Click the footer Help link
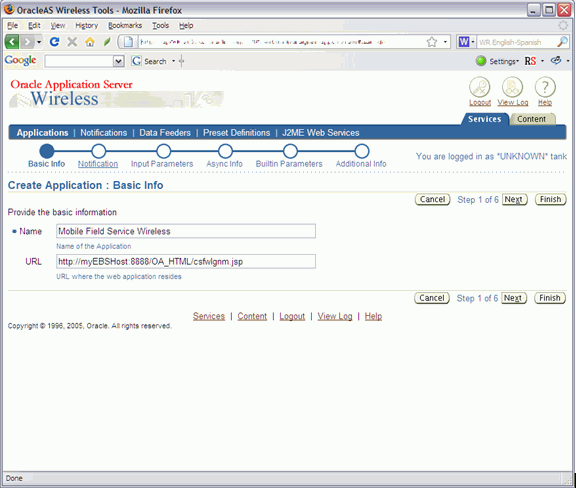Image resolution: width=576 pixels, height=488 pixels. click(373, 316)
